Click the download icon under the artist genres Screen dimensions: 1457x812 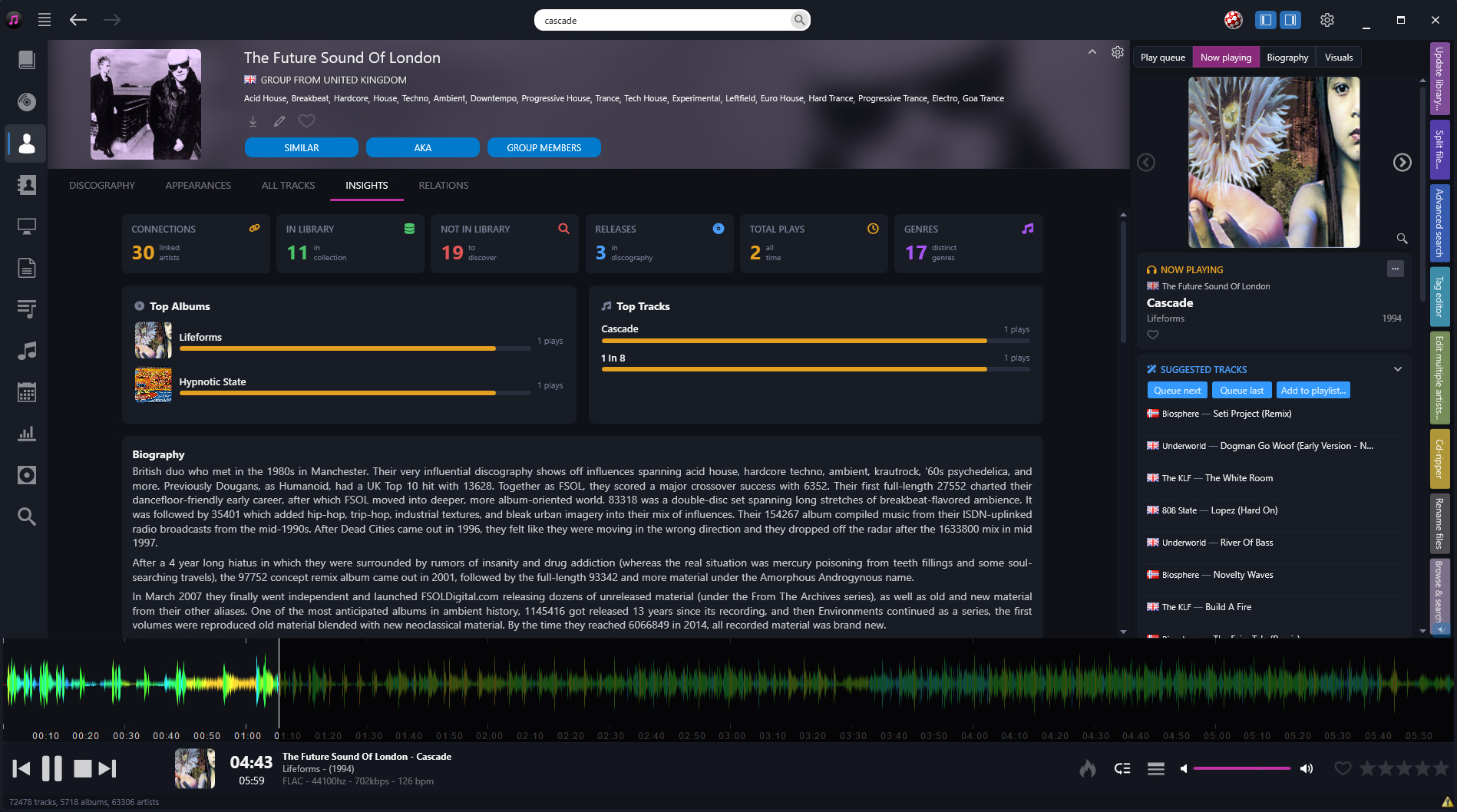click(x=253, y=121)
